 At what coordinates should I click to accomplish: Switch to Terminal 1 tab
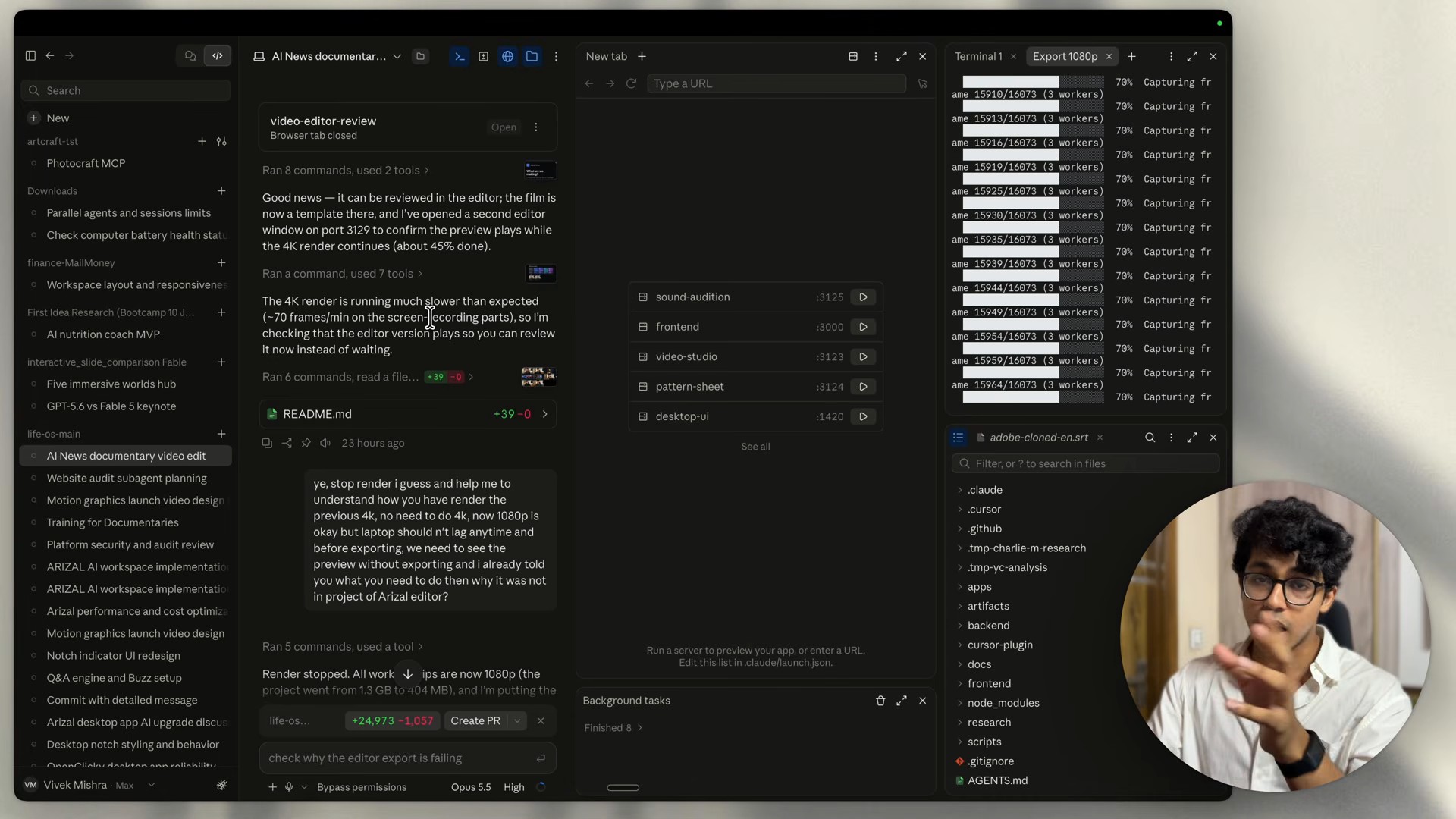click(977, 56)
